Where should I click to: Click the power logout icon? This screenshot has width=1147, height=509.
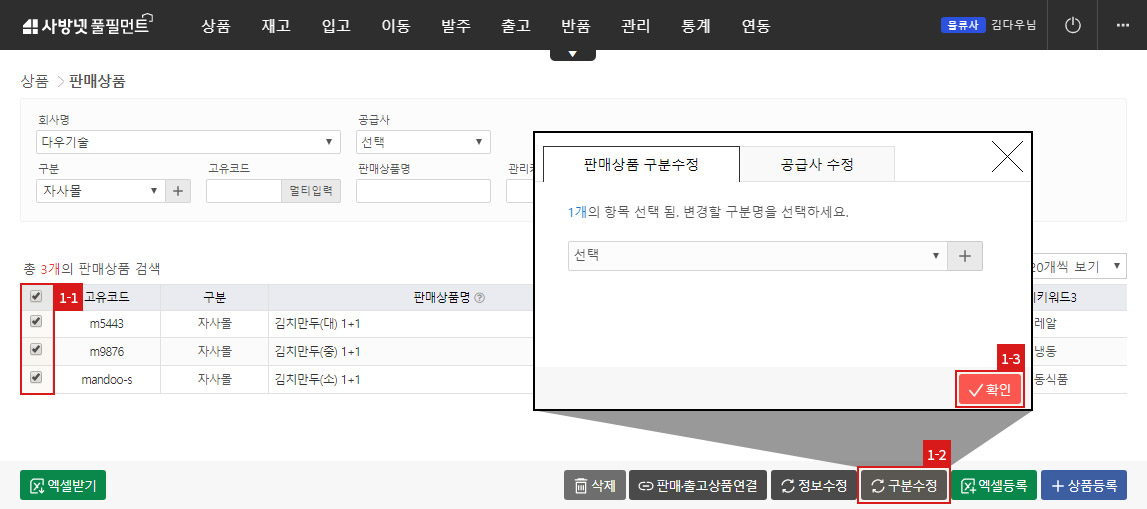[x=1072, y=26]
